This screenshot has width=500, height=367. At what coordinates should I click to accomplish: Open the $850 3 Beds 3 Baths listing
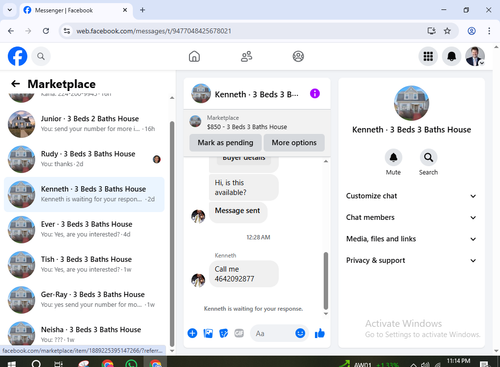[247, 122]
